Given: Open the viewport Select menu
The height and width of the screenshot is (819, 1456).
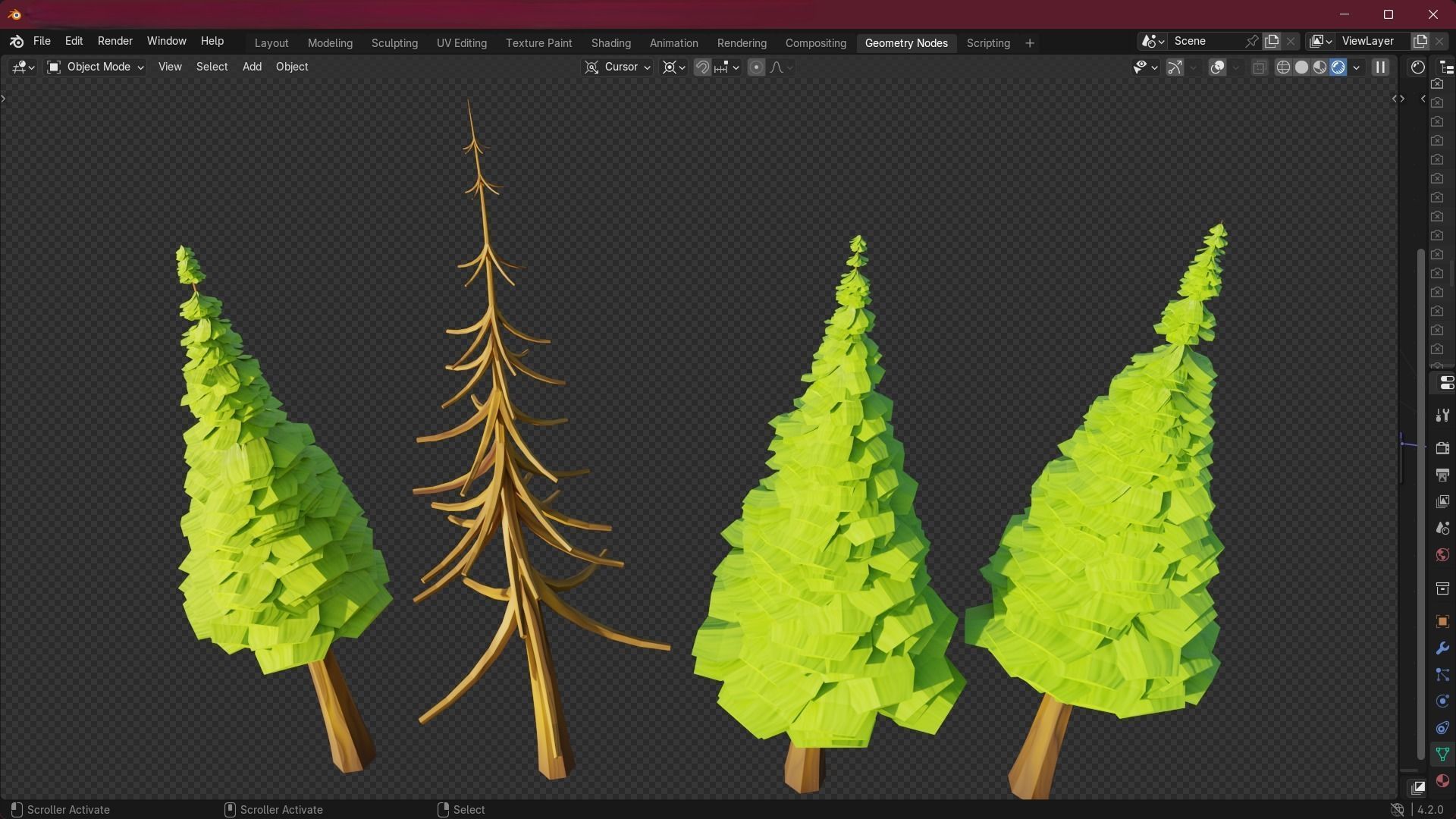Looking at the screenshot, I should [212, 67].
